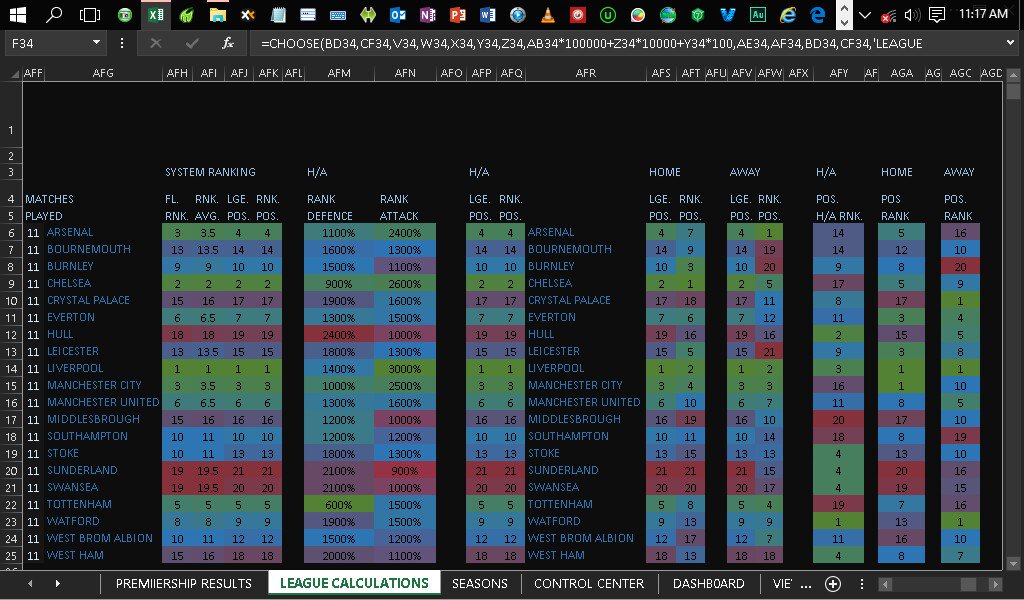This screenshot has height=600, width=1024.
Task: Launch Word from the taskbar
Action: coord(488,14)
